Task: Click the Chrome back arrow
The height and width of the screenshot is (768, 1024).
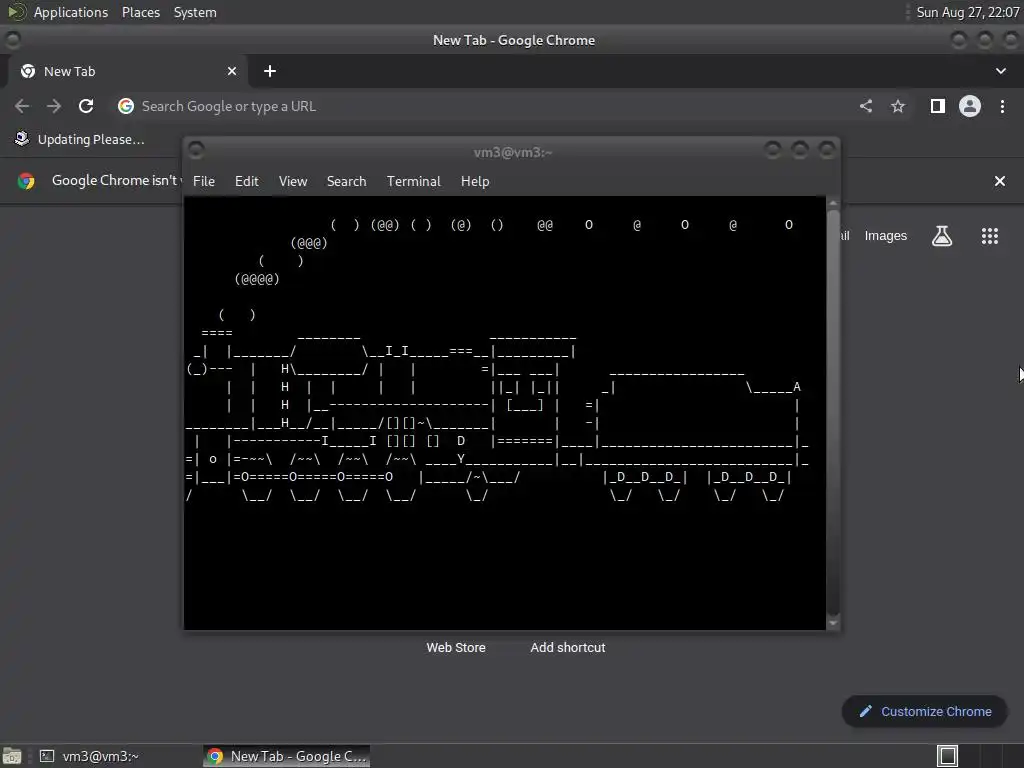Action: point(22,106)
